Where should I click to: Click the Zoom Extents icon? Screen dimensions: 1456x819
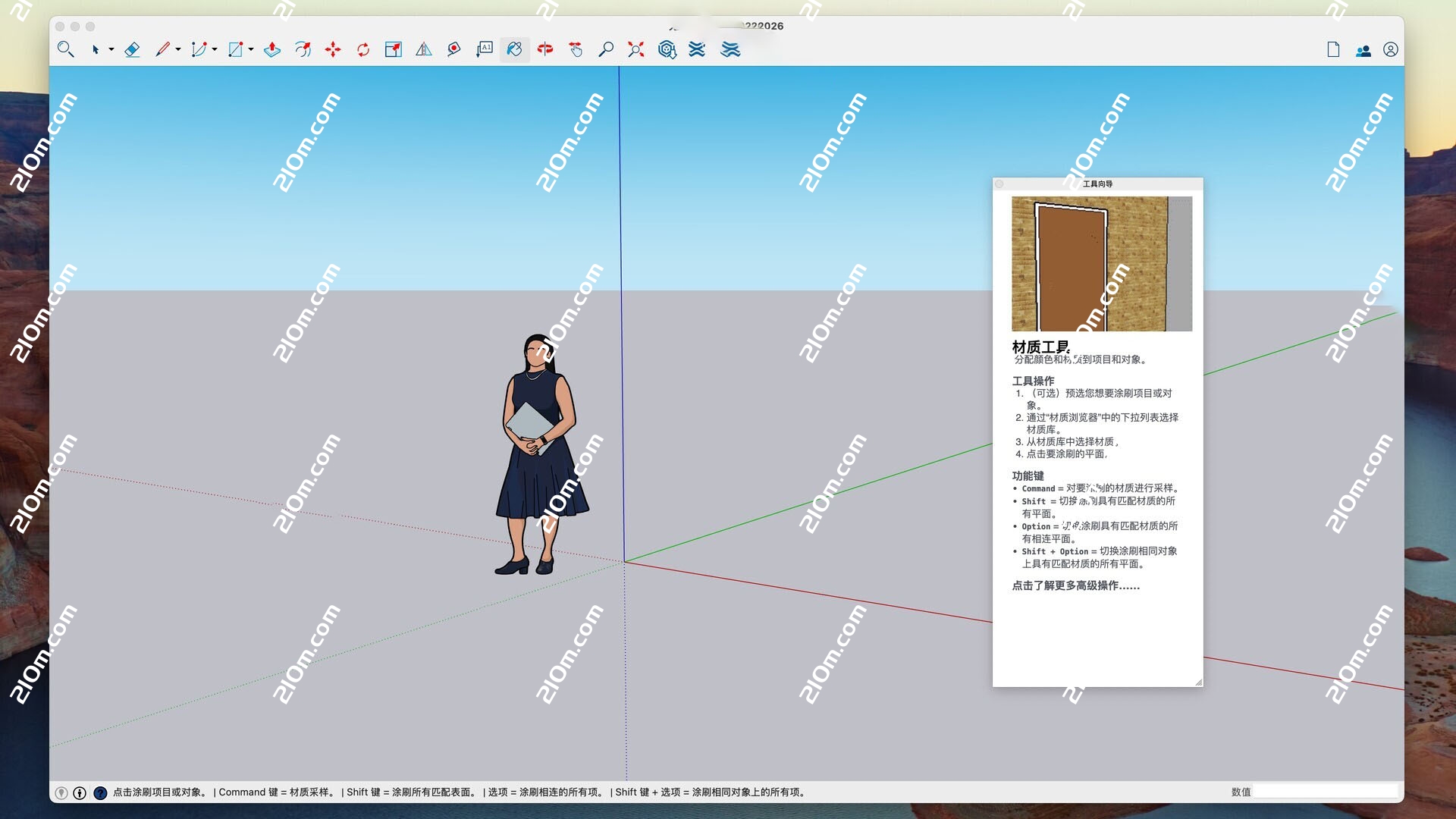635,50
